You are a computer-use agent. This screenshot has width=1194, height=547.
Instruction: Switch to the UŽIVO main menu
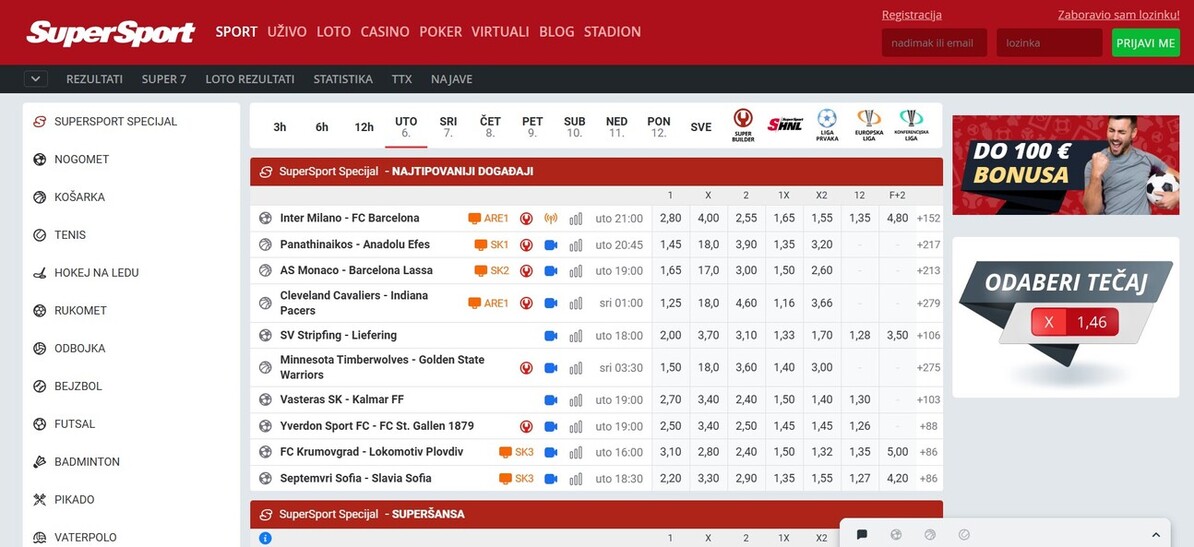287,32
